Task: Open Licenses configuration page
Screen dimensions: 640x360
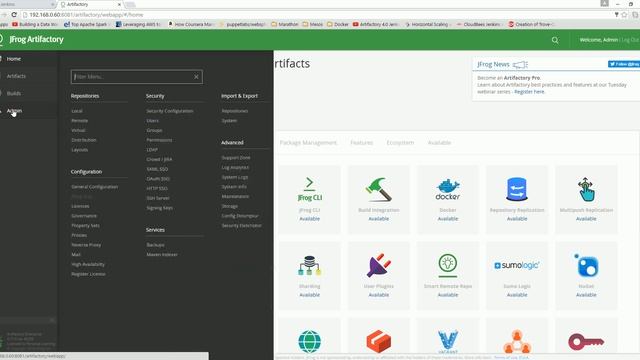Action: (x=80, y=206)
